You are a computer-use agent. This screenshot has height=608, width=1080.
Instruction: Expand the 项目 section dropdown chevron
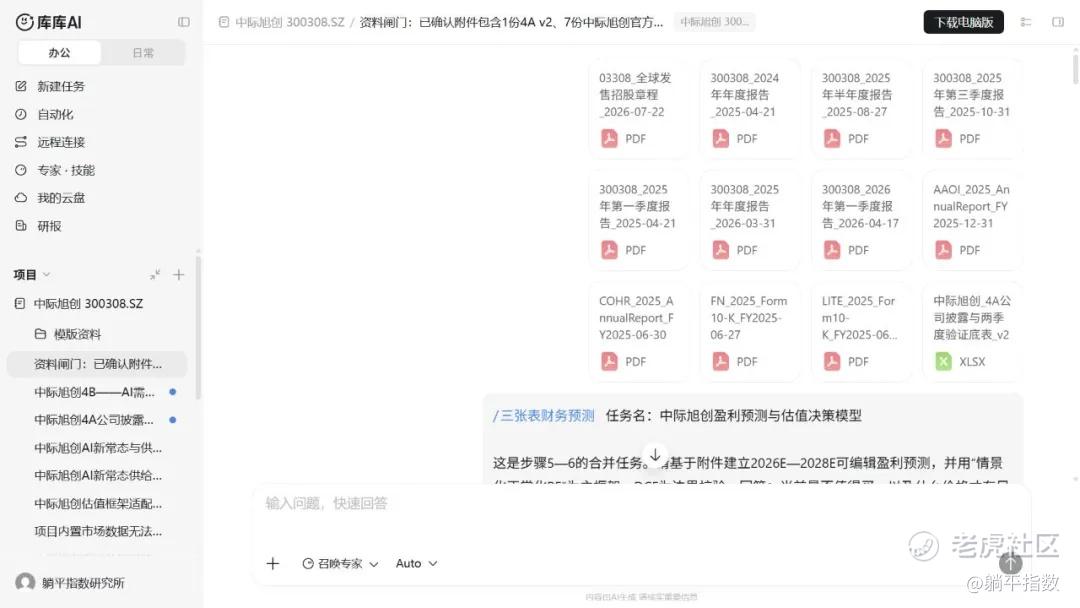tap(46, 274)
